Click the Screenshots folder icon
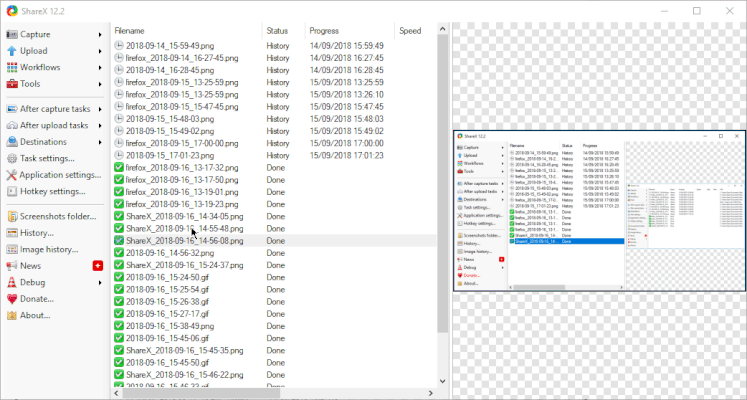Image resolution: width=747 pixels, height=400 pixels. click(x=12, y=217)
